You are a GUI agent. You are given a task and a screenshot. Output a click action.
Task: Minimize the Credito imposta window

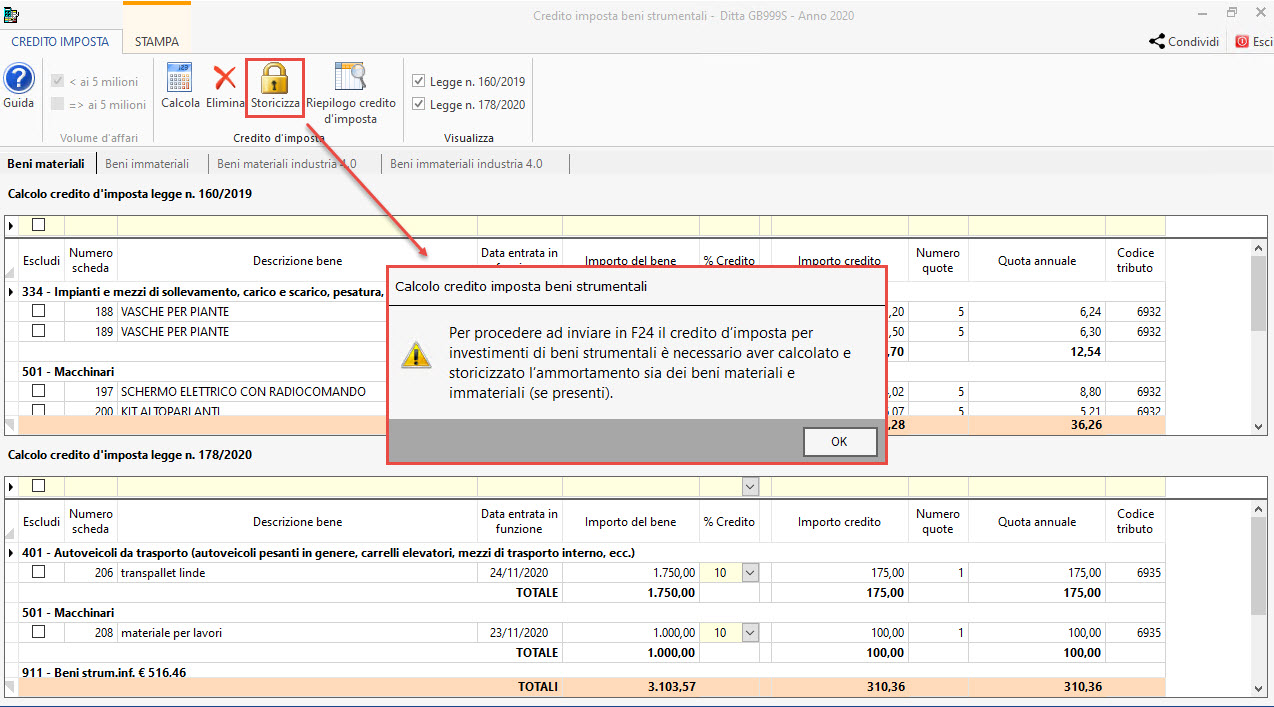pyautogui.click(x=1201, y=14)
